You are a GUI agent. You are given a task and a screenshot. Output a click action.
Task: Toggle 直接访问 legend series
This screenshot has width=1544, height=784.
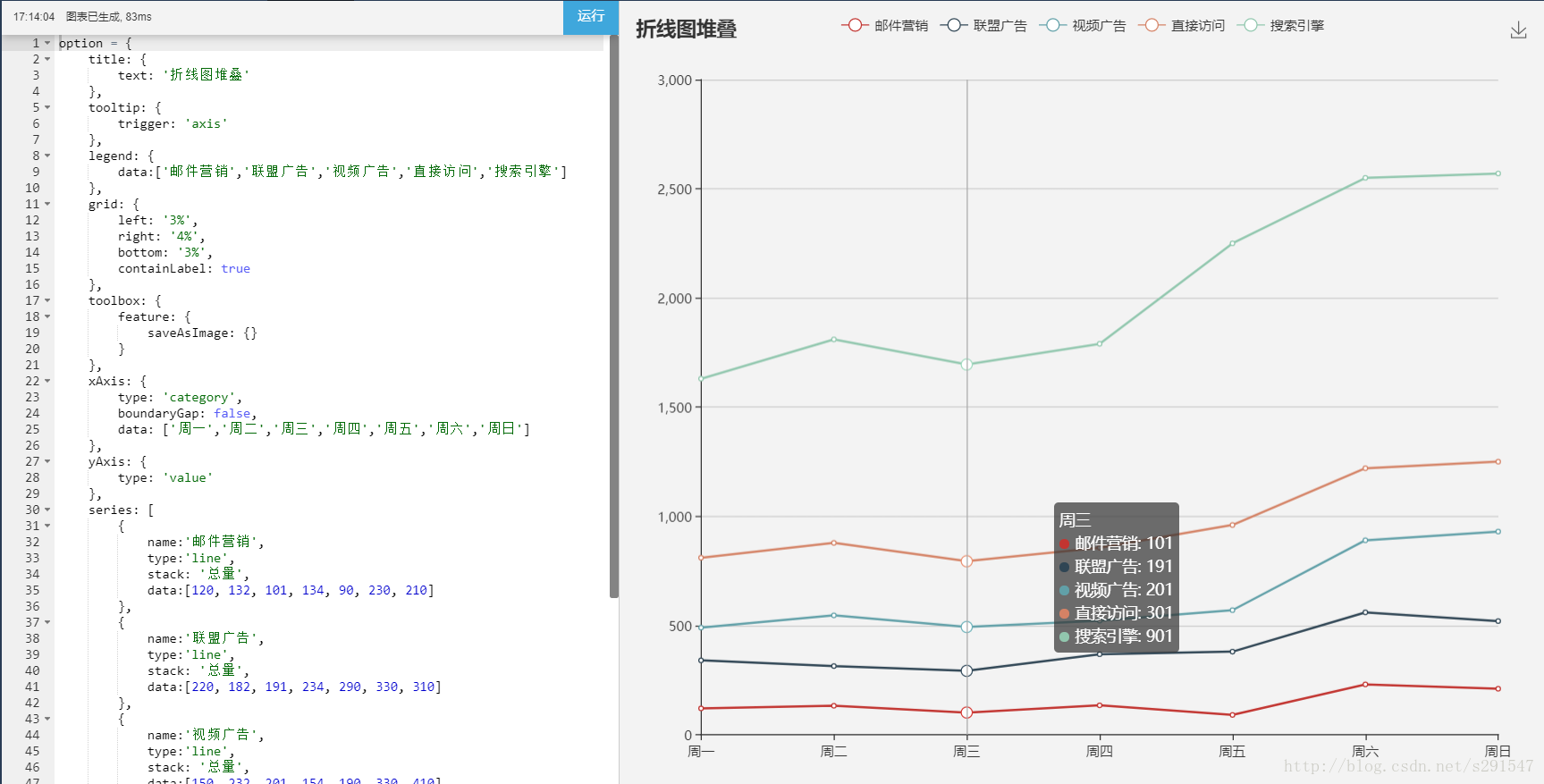pos(1181,26)
